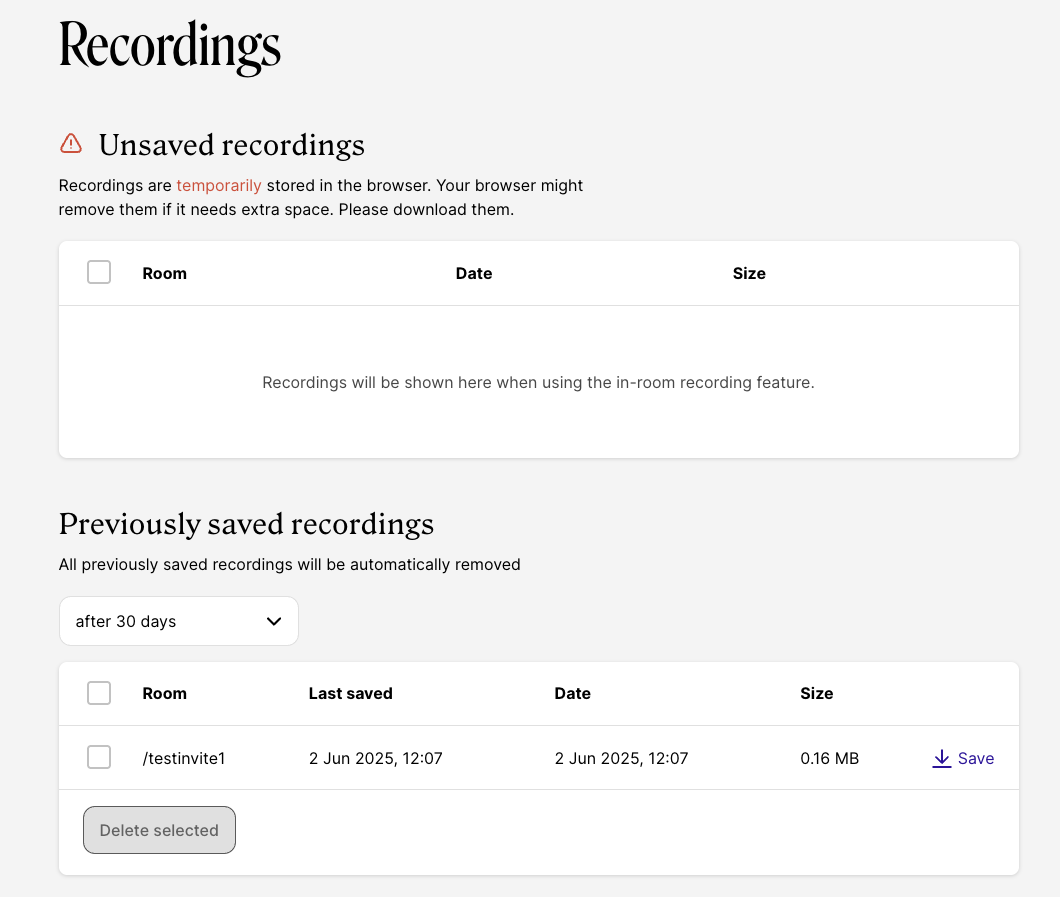Viewport: 1060px width, 897px height.
Task: Click the Size header in Unsaved recordings table
Action: coord(749,273)
